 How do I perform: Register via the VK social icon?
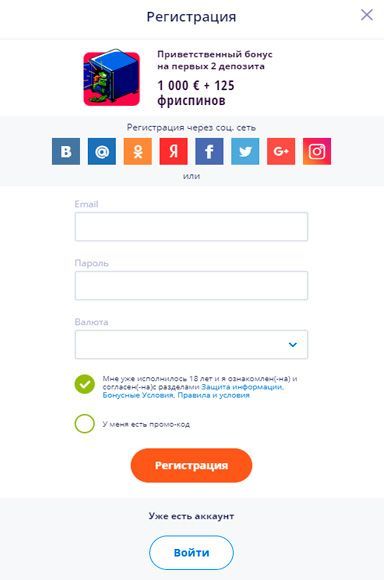pos(66,151)
